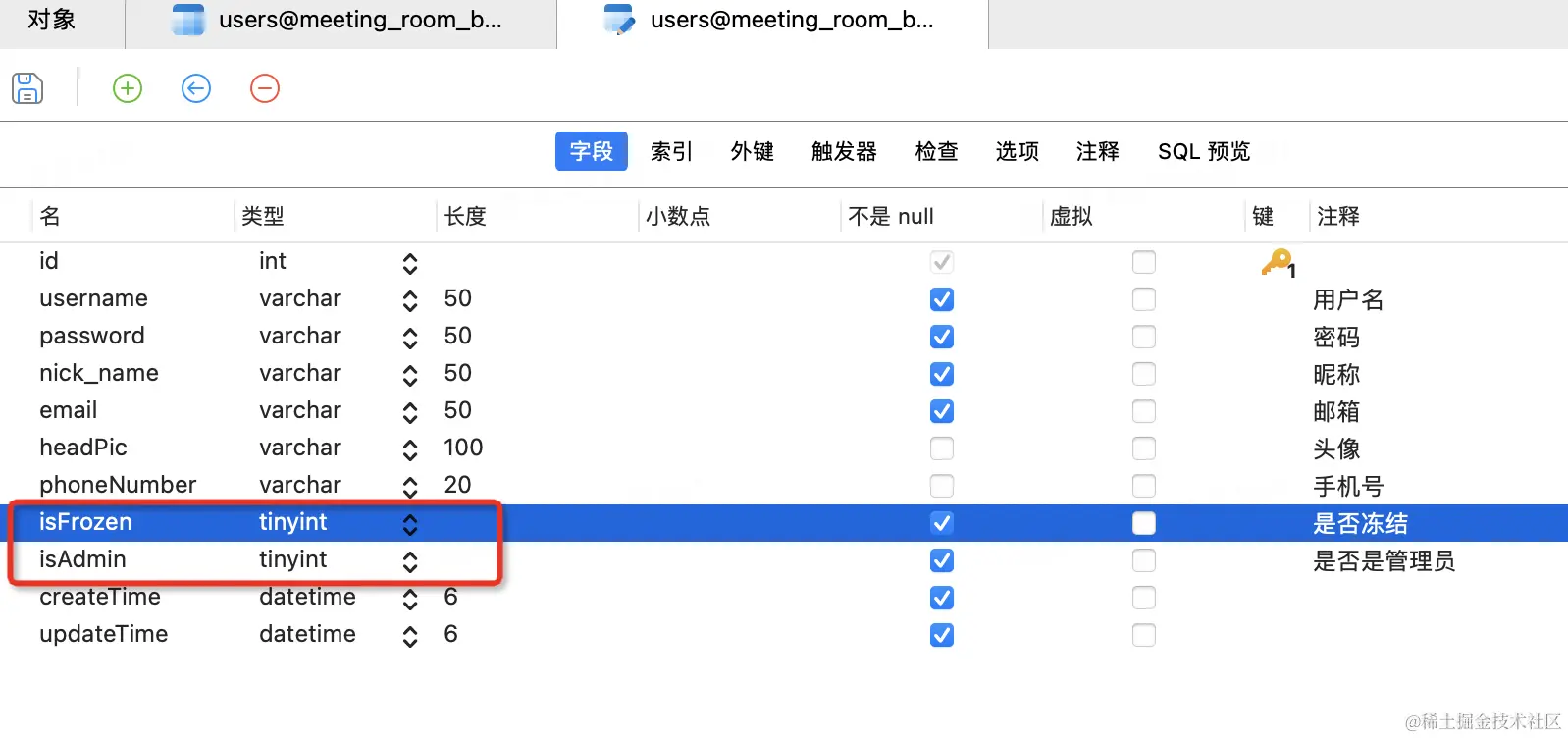1568x738 pixels.
Task: Click the 注释 column header
Action: tap(1338, 216)
